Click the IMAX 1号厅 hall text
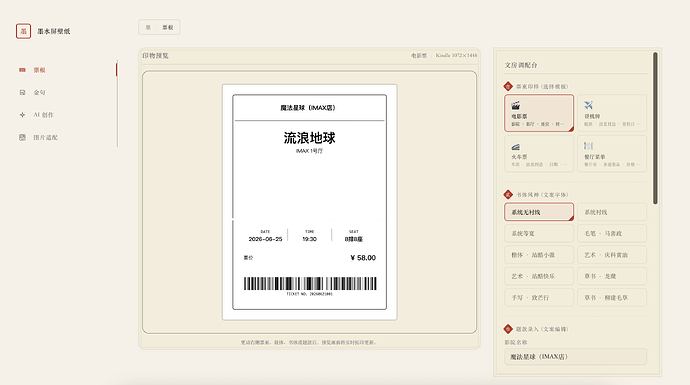690x385 pixels. tap(309, 151)
